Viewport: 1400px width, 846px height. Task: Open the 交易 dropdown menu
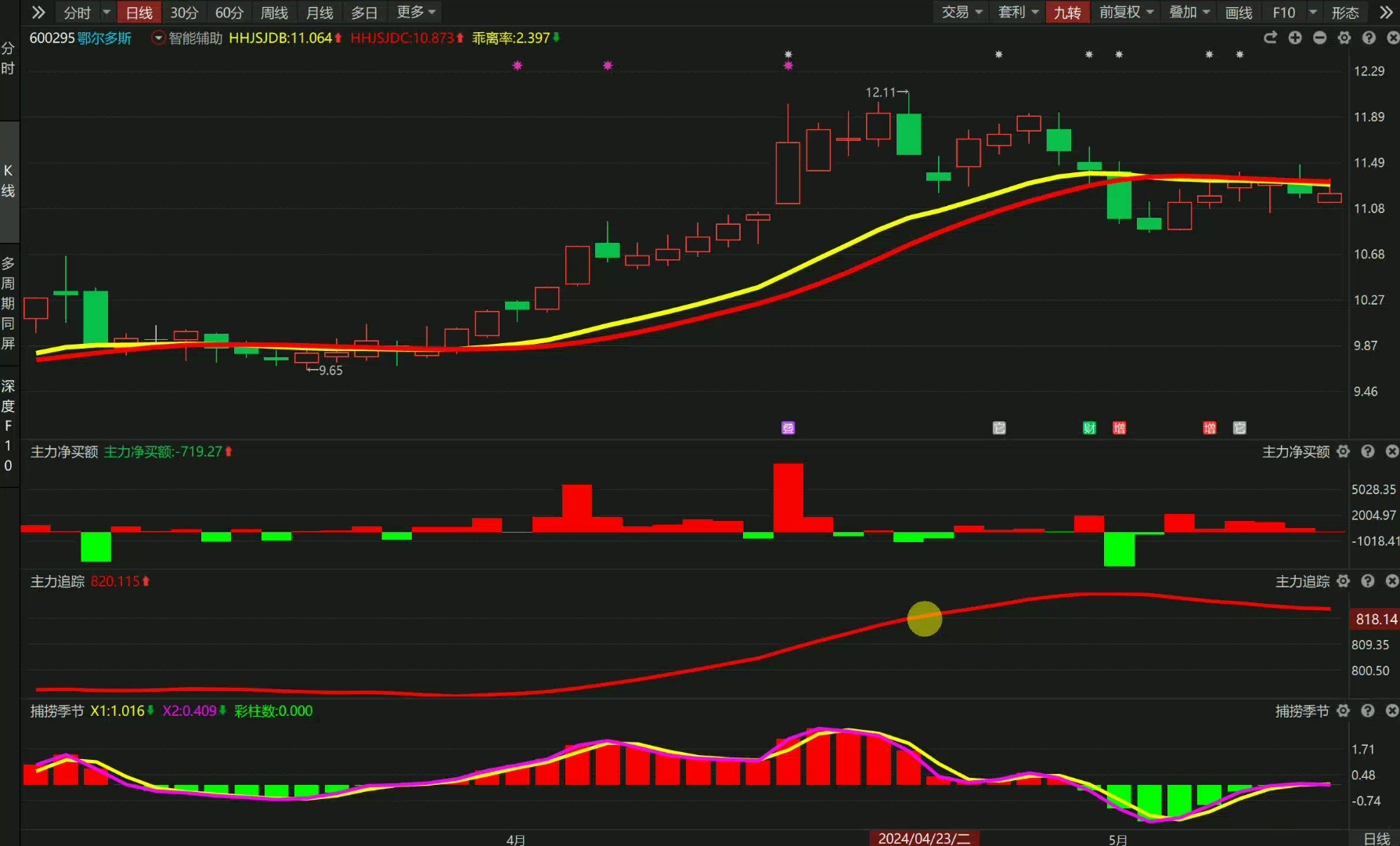tap(962, 13)
